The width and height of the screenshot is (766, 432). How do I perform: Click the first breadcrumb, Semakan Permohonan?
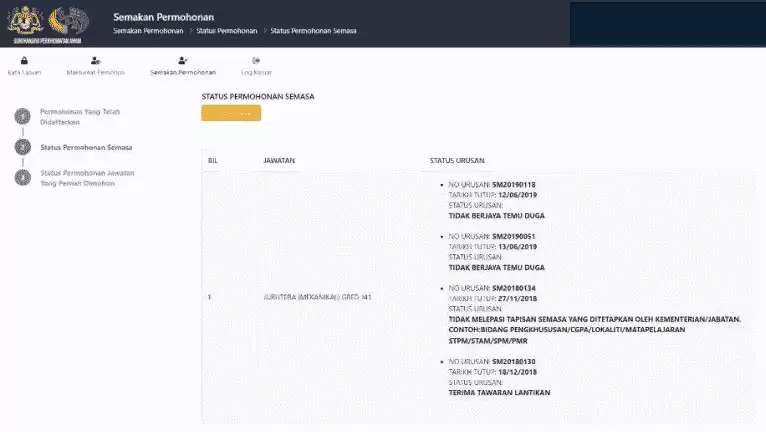[x=148, y=31]
